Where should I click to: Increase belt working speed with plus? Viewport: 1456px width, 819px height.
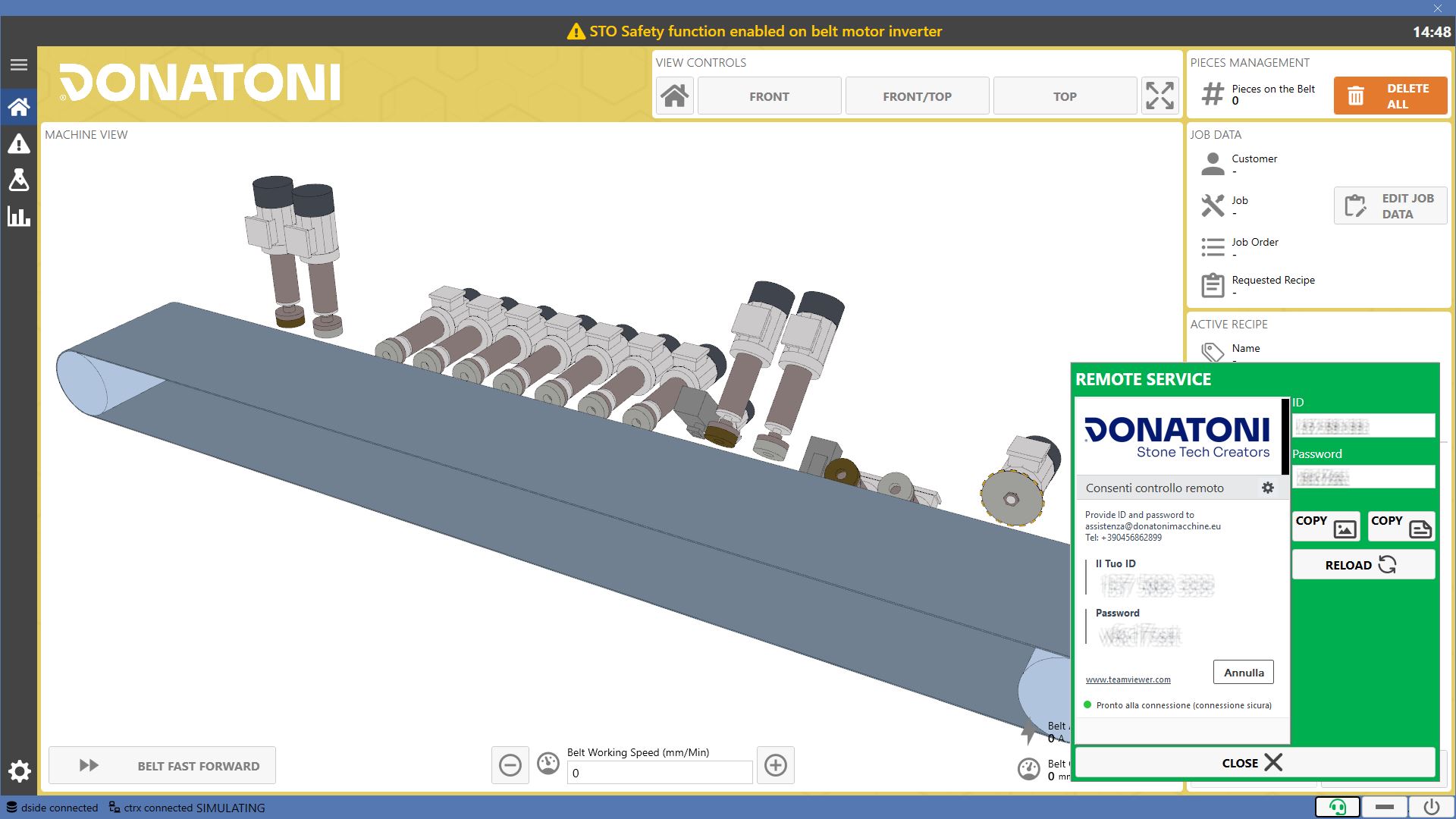775,765
